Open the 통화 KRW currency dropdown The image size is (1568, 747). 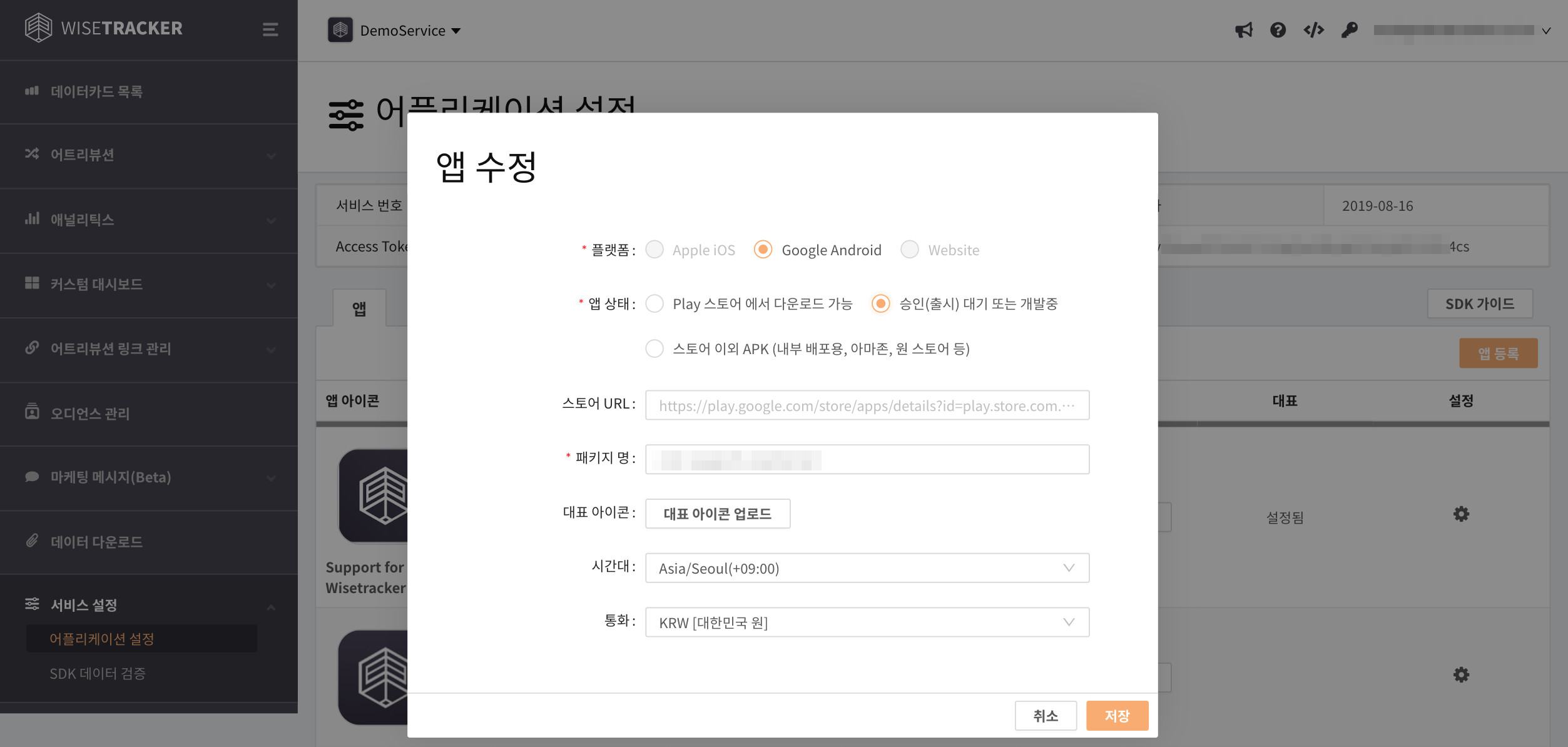pos(867,622)
